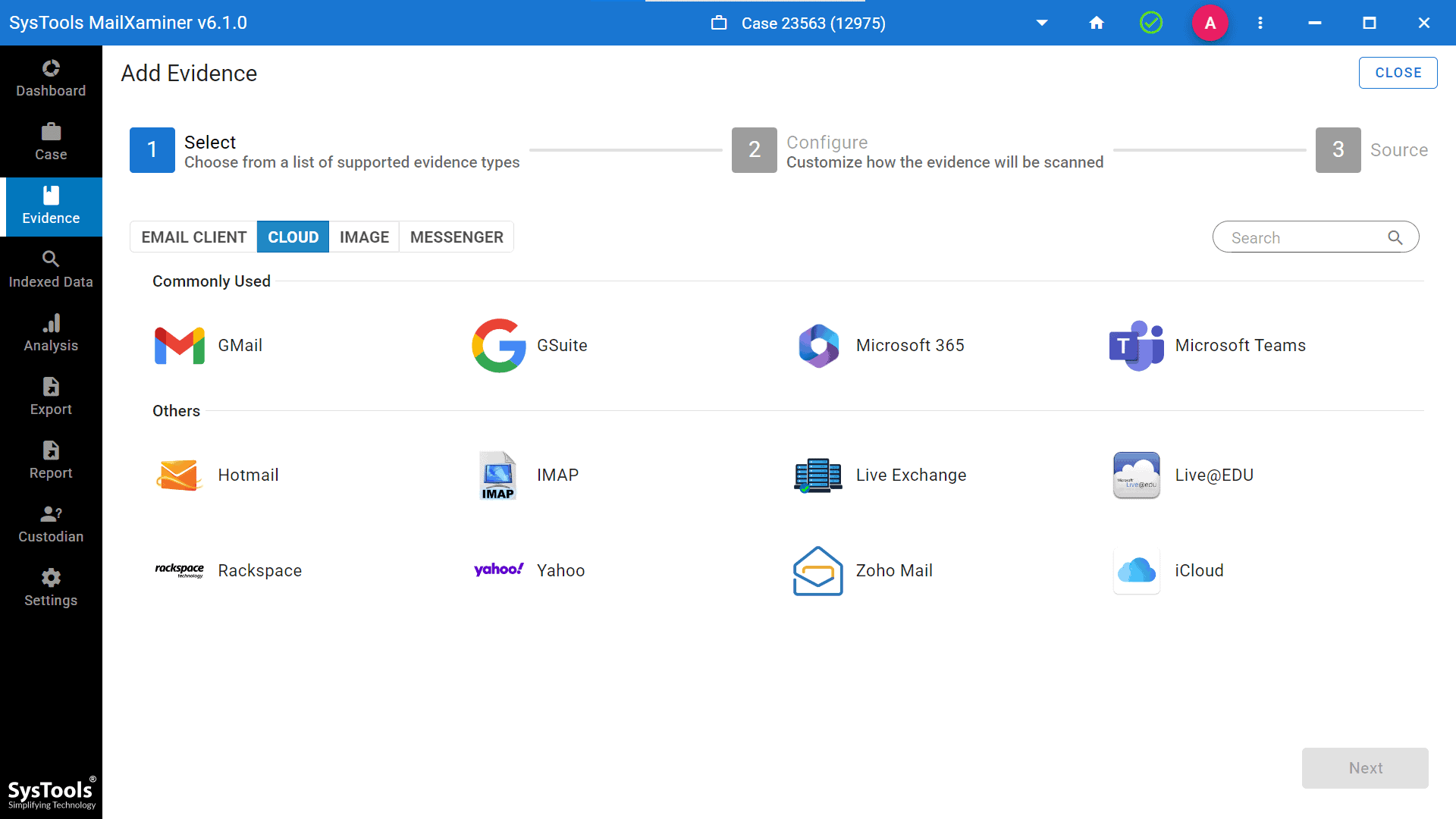Select the GSuite label

pos(562,346)
